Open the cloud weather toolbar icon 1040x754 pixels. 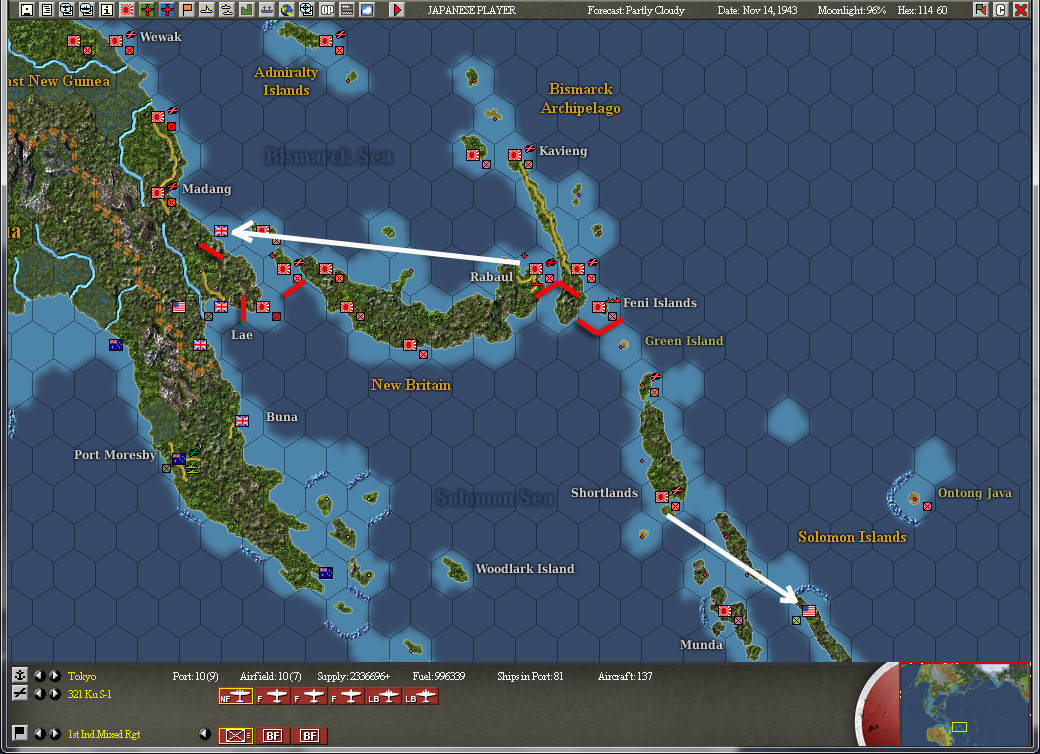click(367, 10)
